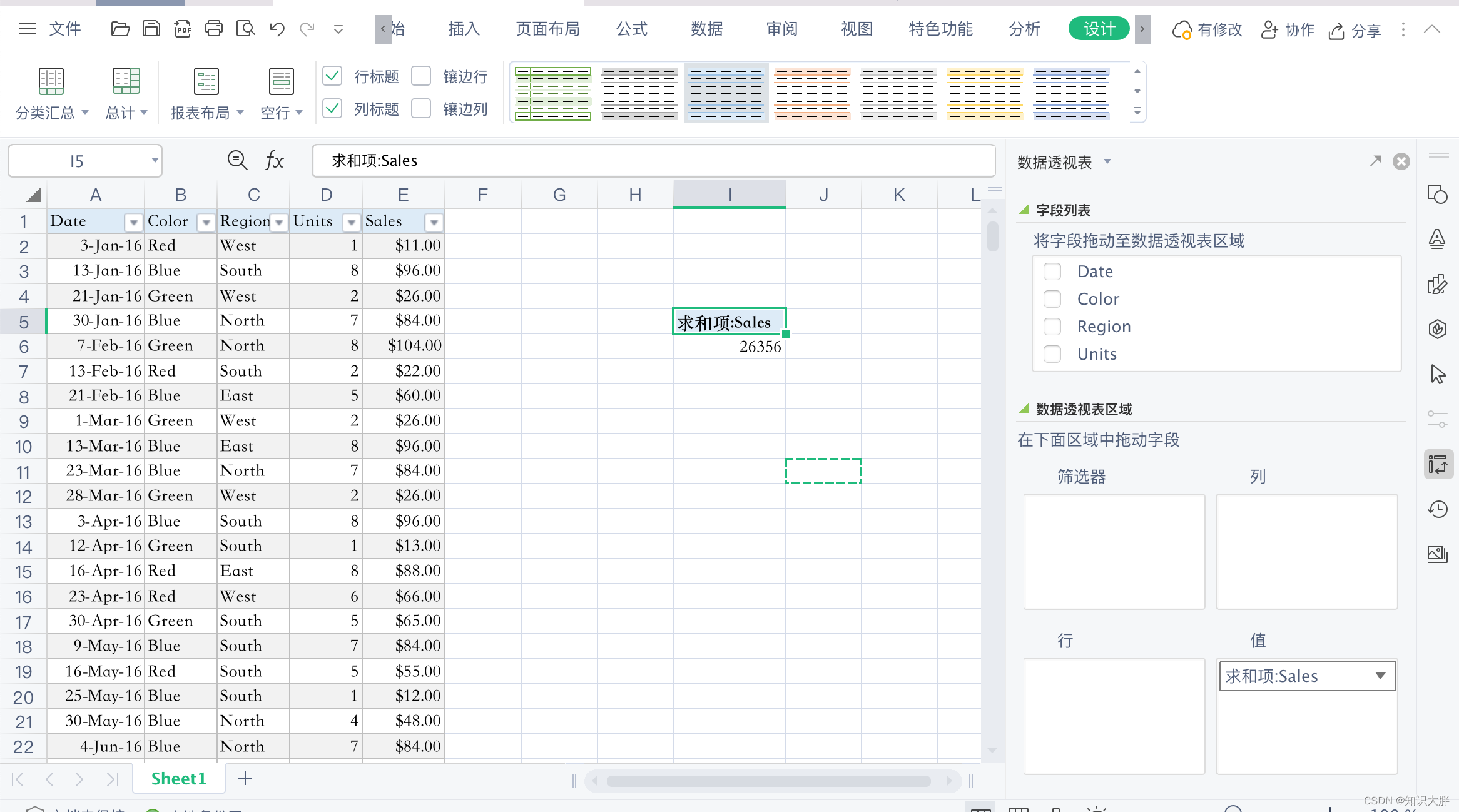Open the Sales column filter dropdown

pos(434,222)
